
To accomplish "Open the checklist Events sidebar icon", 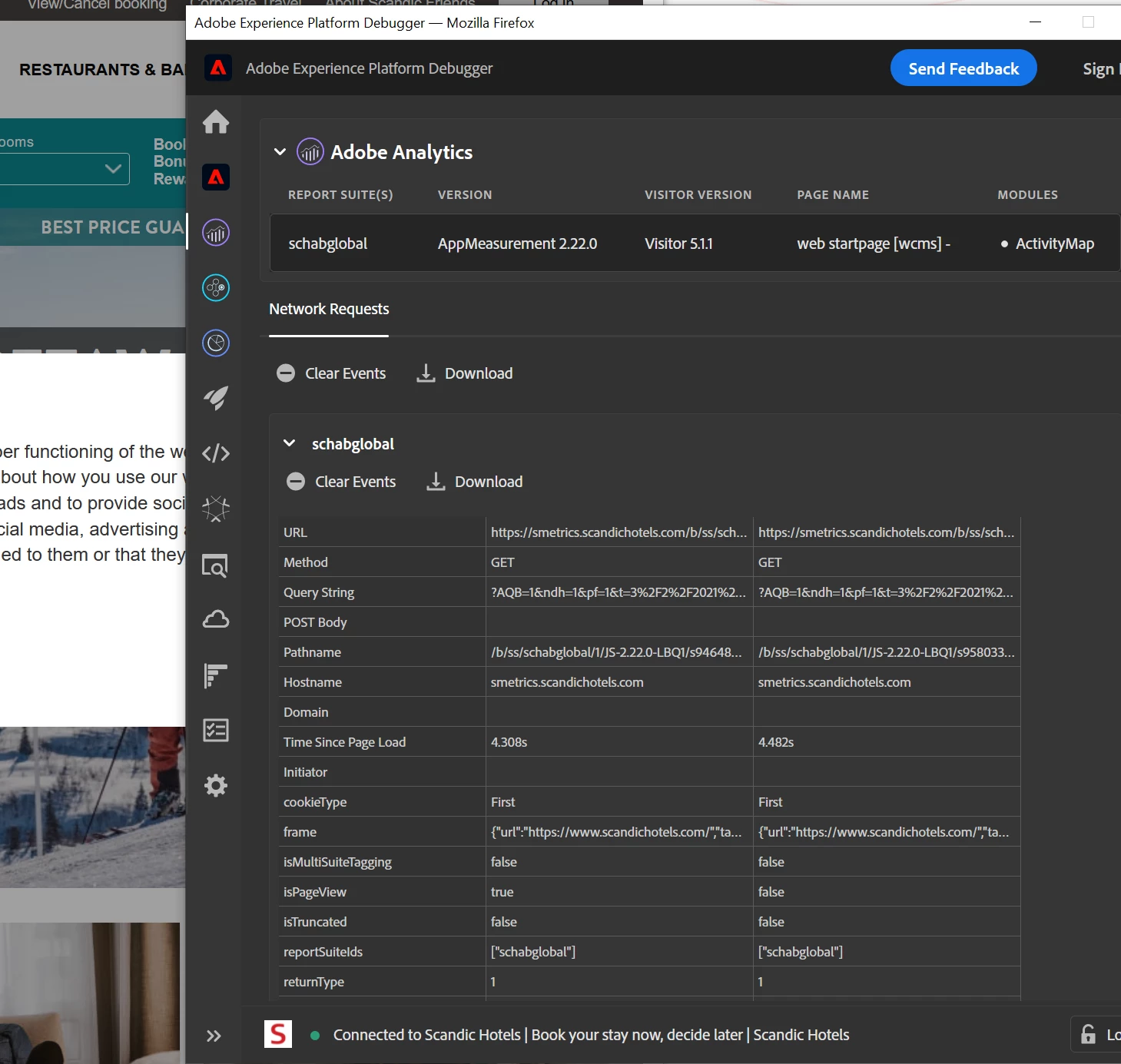I will (x=216, y=730).
